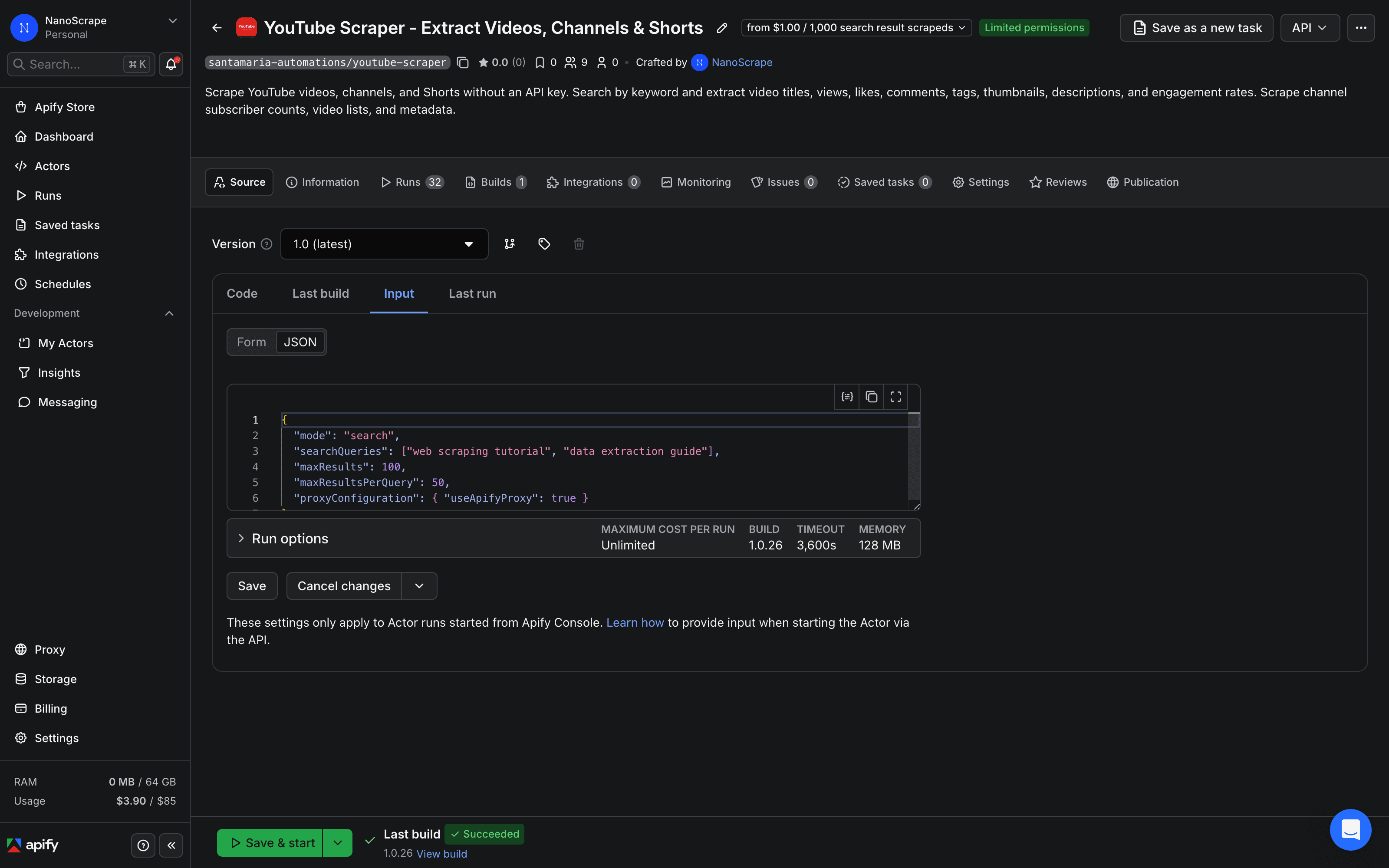Open NanoScrape creator profile link

(x=741, y=62)
